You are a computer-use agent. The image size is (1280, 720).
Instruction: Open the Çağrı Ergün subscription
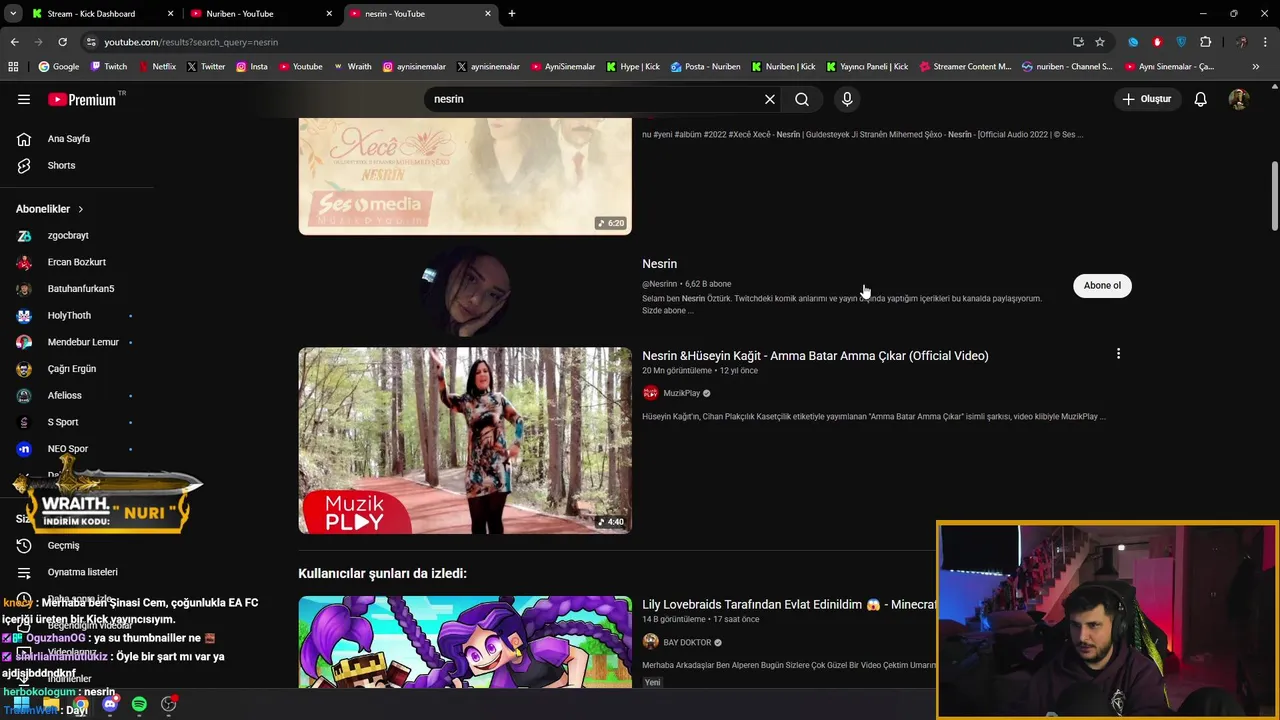coord(71,369)
